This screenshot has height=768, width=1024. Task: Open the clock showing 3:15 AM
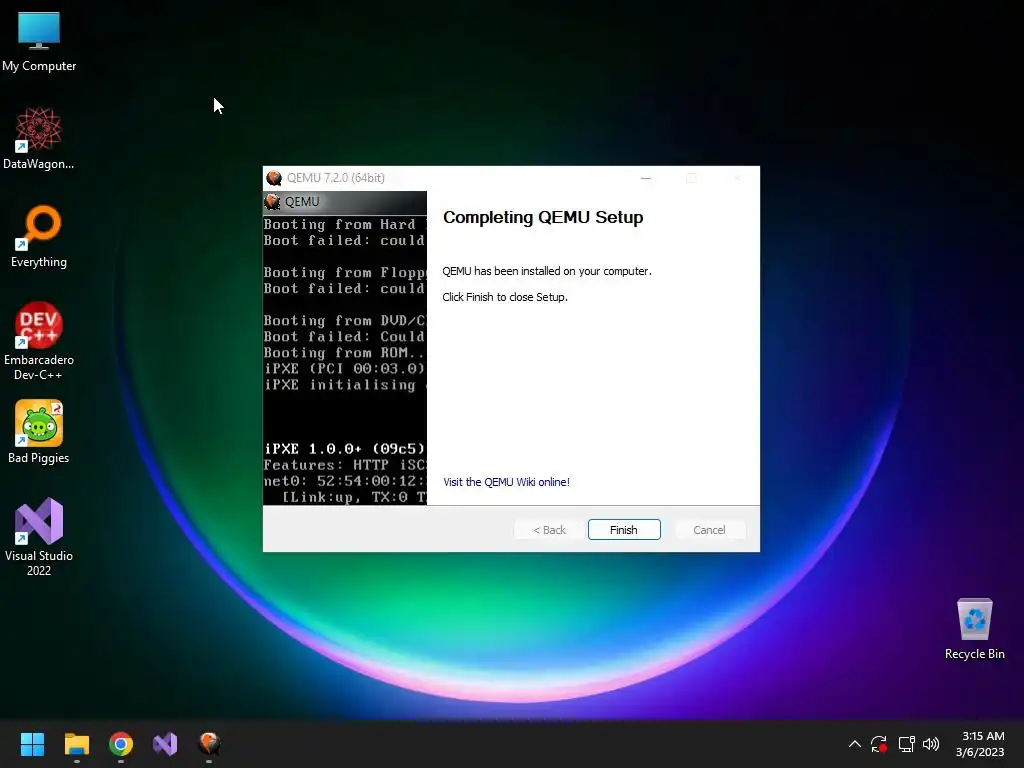pos(980,744)
